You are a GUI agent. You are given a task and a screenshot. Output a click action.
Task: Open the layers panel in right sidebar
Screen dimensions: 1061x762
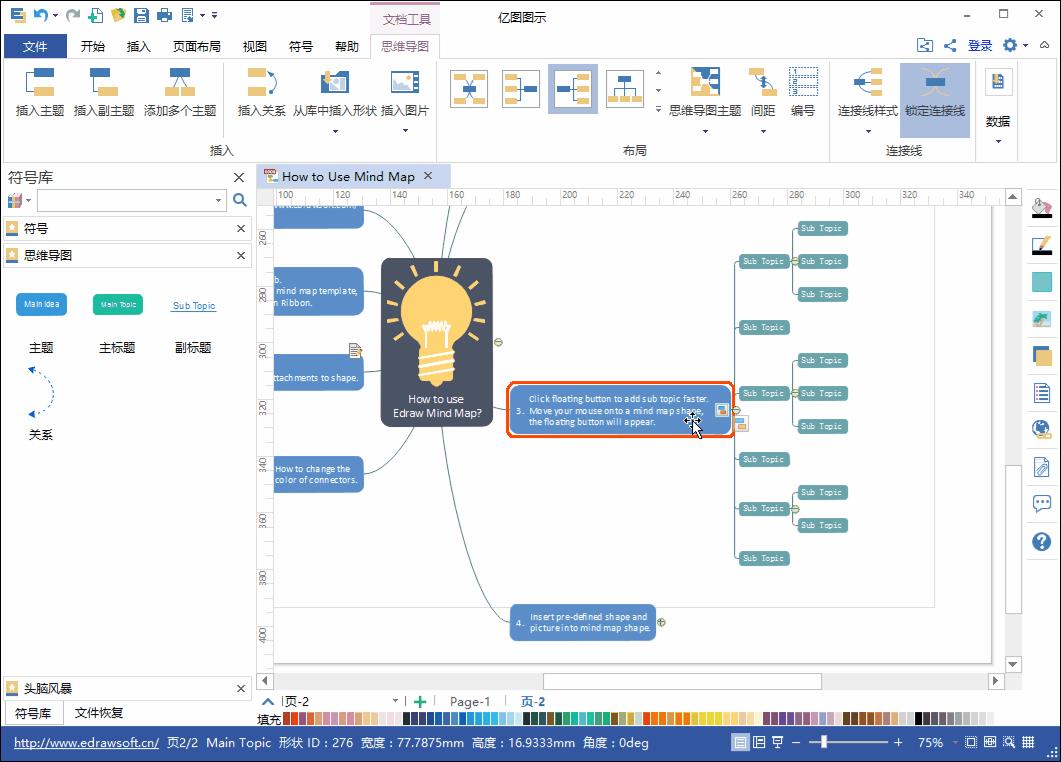pyautogui.click(x=1041, y=355)
